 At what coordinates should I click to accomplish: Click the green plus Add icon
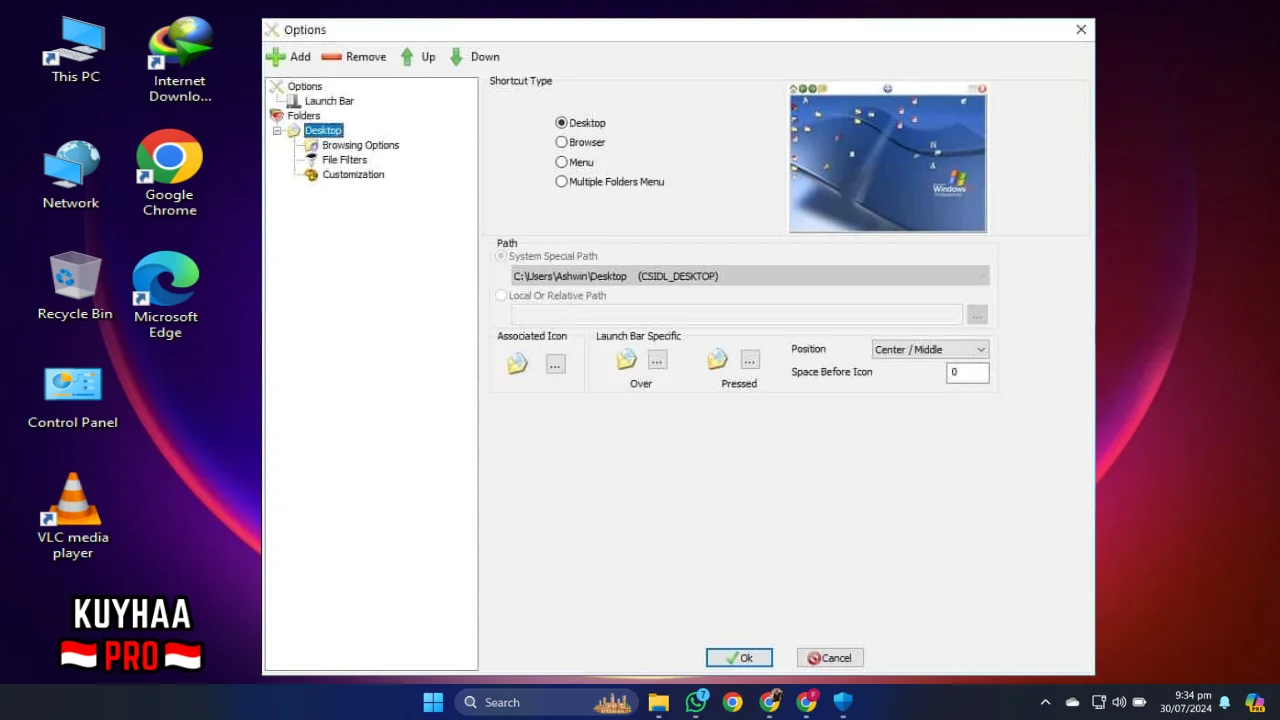(x=275, y=57)
